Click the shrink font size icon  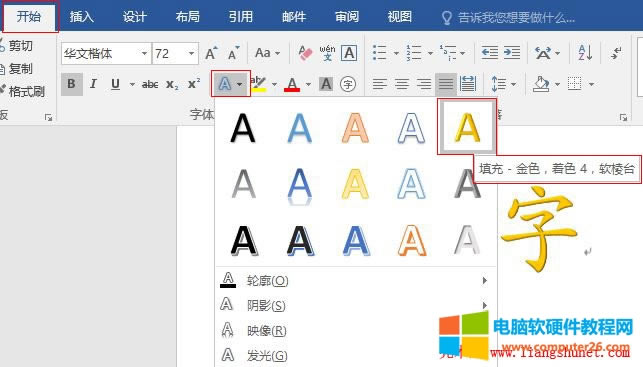pos(233,53)
